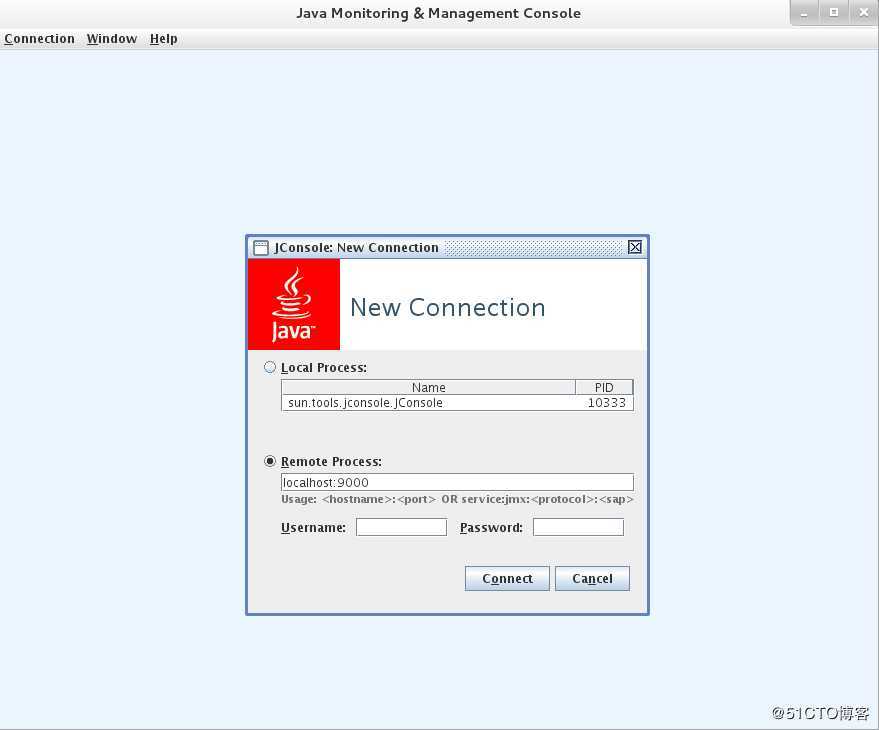
Task: Click the dialog window icon in title bar
Action: coord(261,248)
